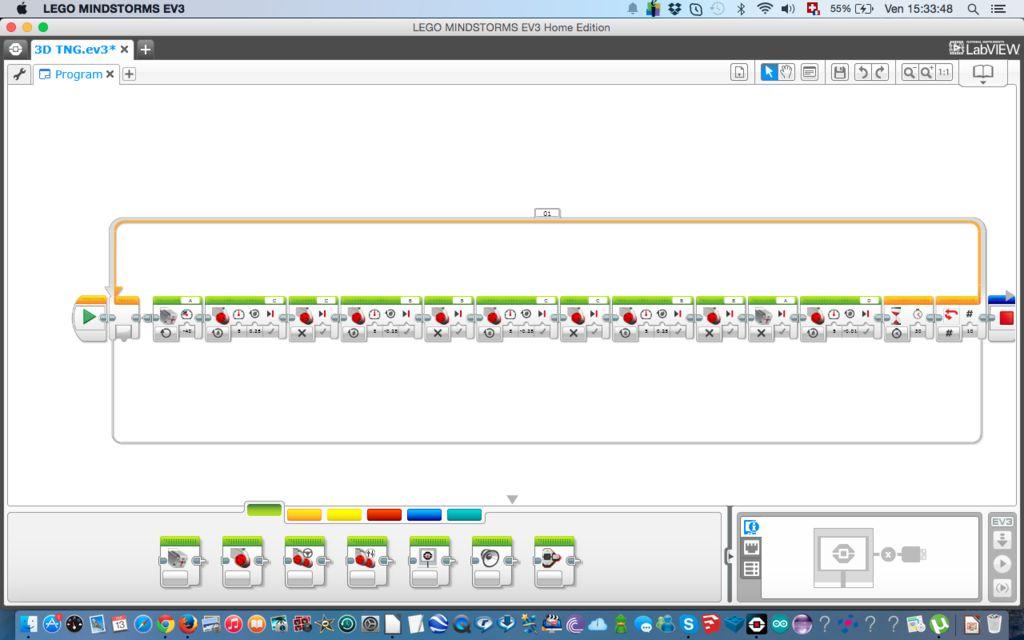
Task: Open project properties wrench icon
Action: click(x=19, y=74)
